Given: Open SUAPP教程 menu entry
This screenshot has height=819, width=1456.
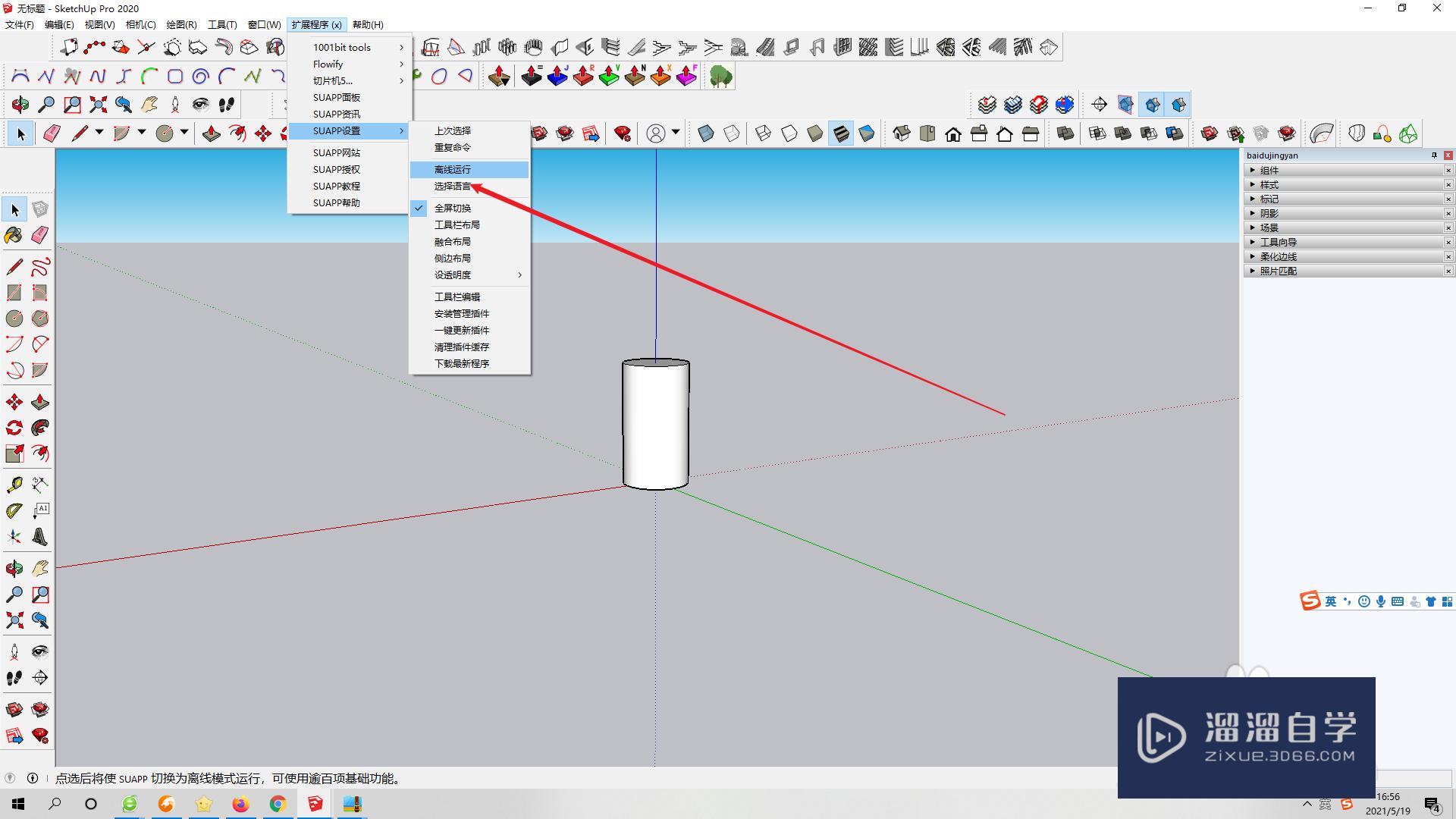Looking at the screenshot, I should pos(350,186).
